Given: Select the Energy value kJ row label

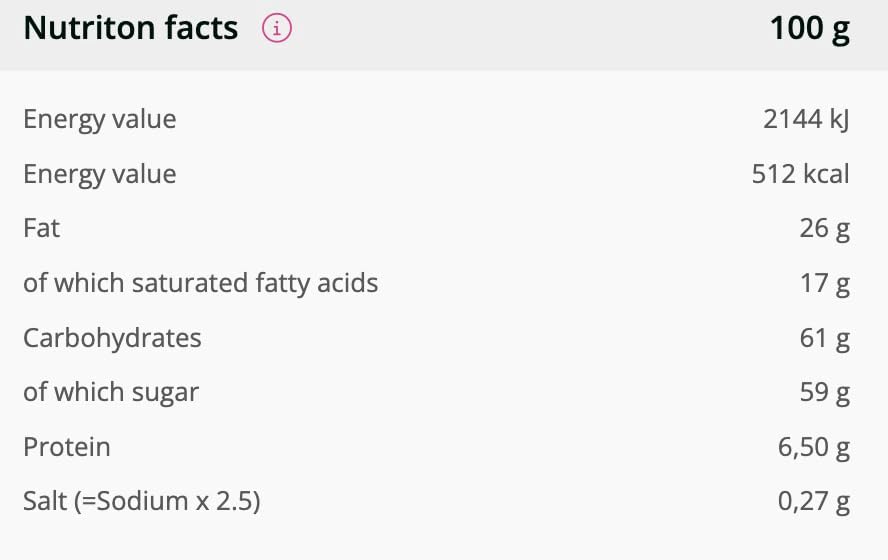Looking at the screenshot, I should click(x=99, y=119).
